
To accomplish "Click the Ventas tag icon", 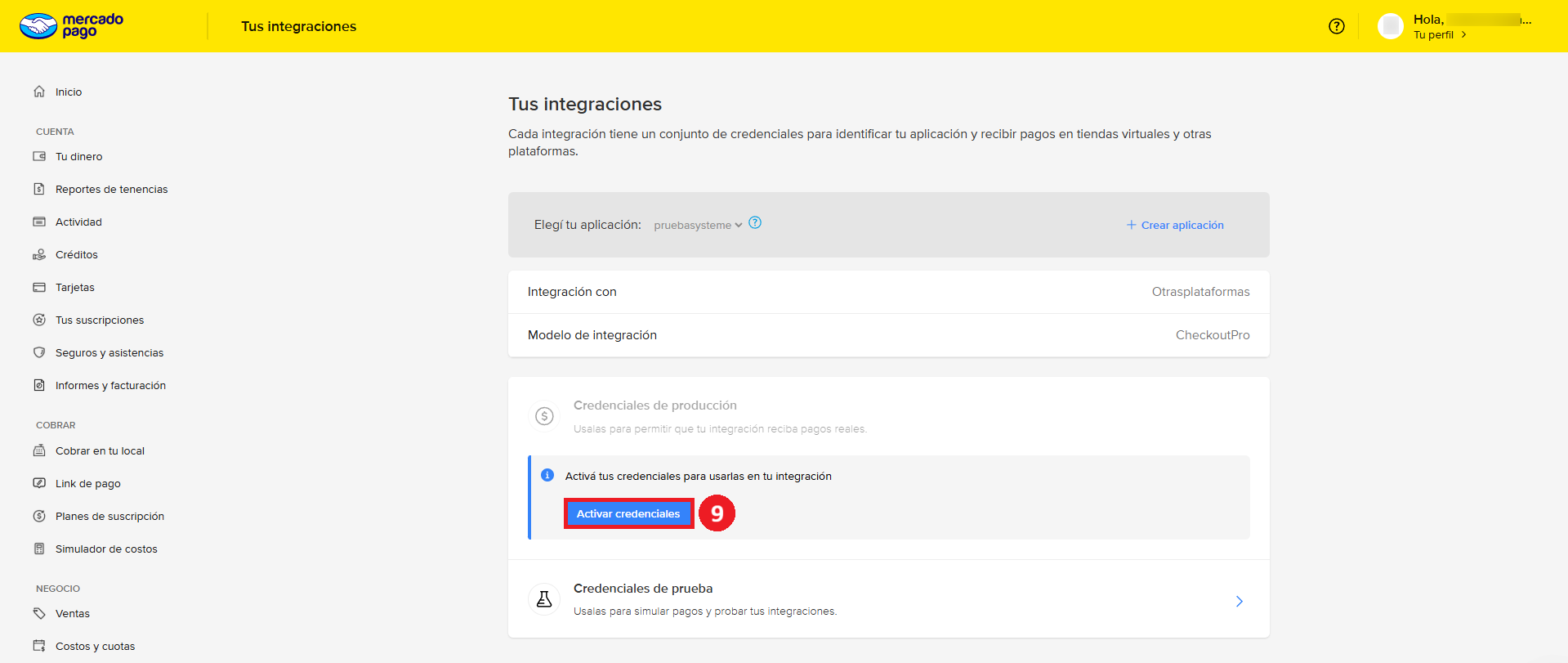I will point(39,613).
